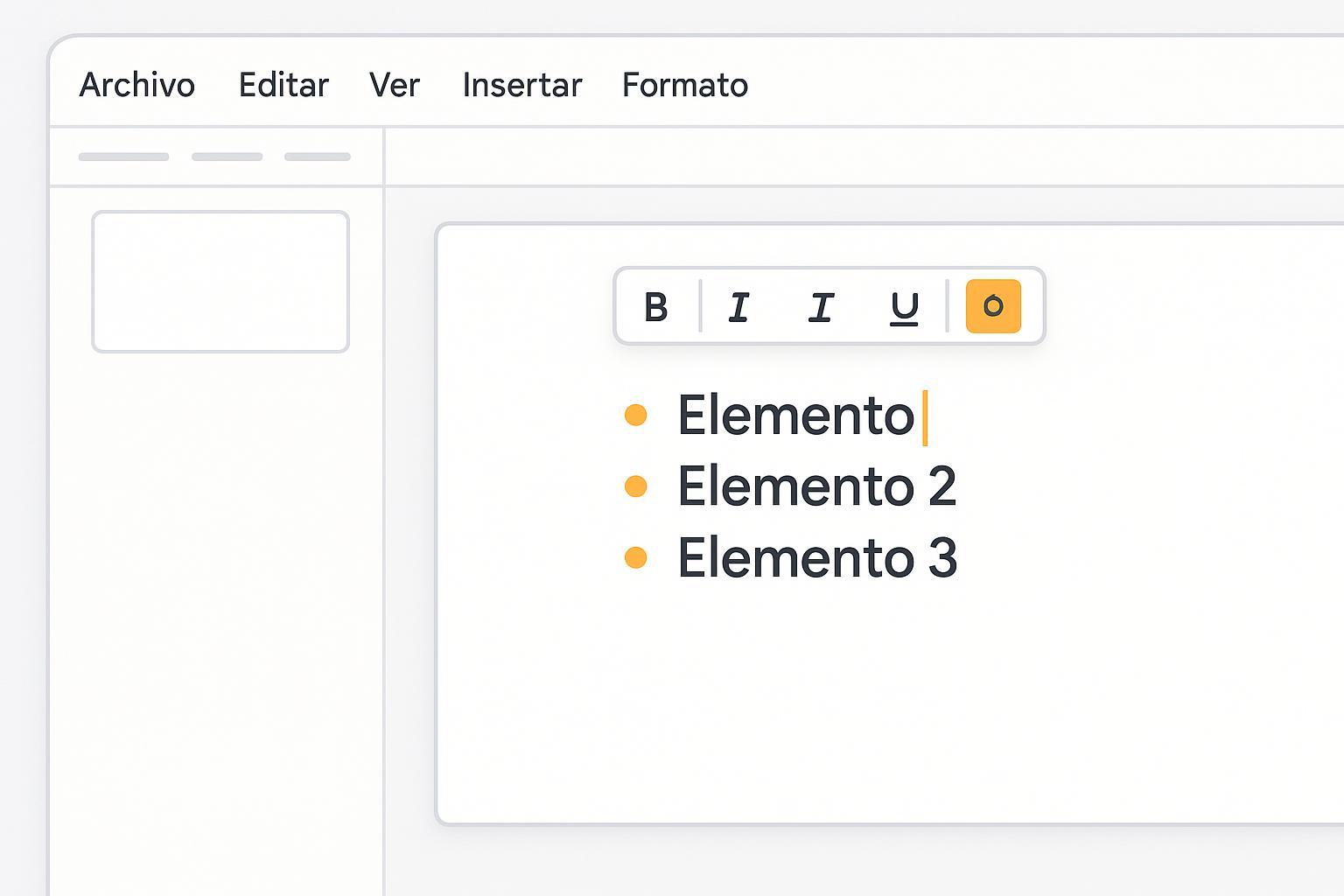Open the Insertar menu

[x=522, y=86]
